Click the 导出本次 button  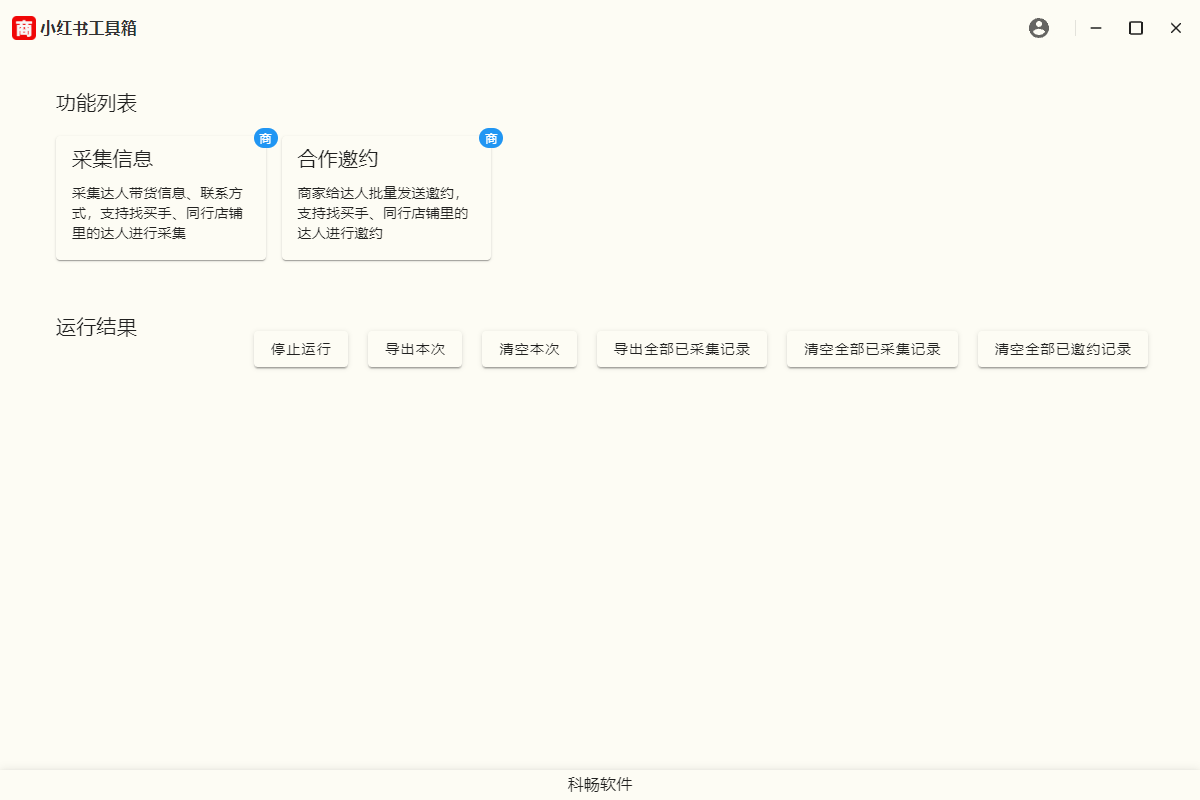[x=415, y=349]
